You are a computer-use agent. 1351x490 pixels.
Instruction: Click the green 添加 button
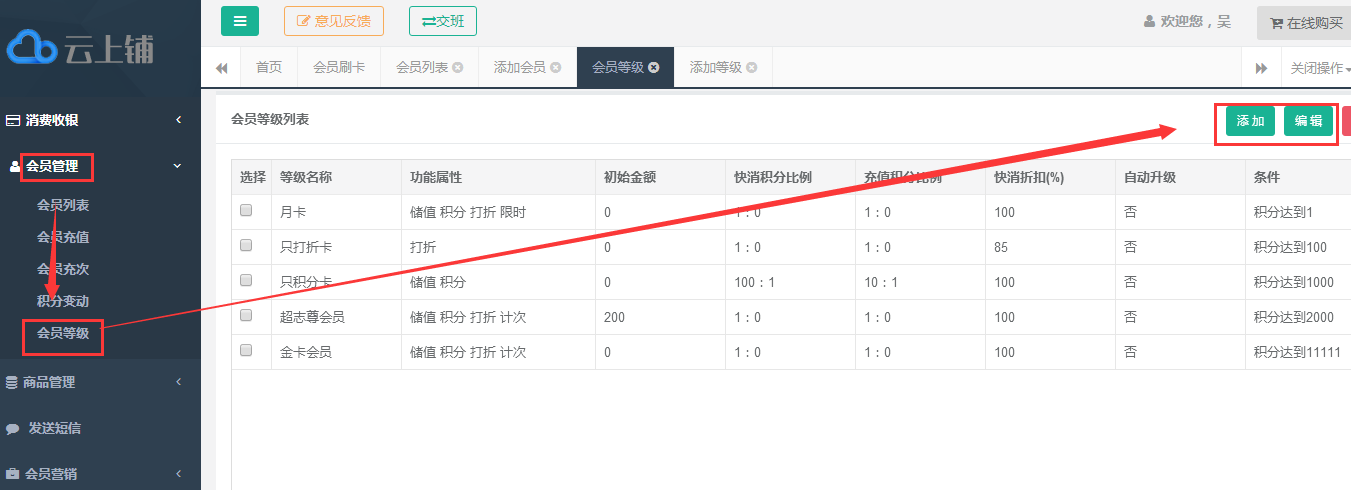pos(1250,121)
